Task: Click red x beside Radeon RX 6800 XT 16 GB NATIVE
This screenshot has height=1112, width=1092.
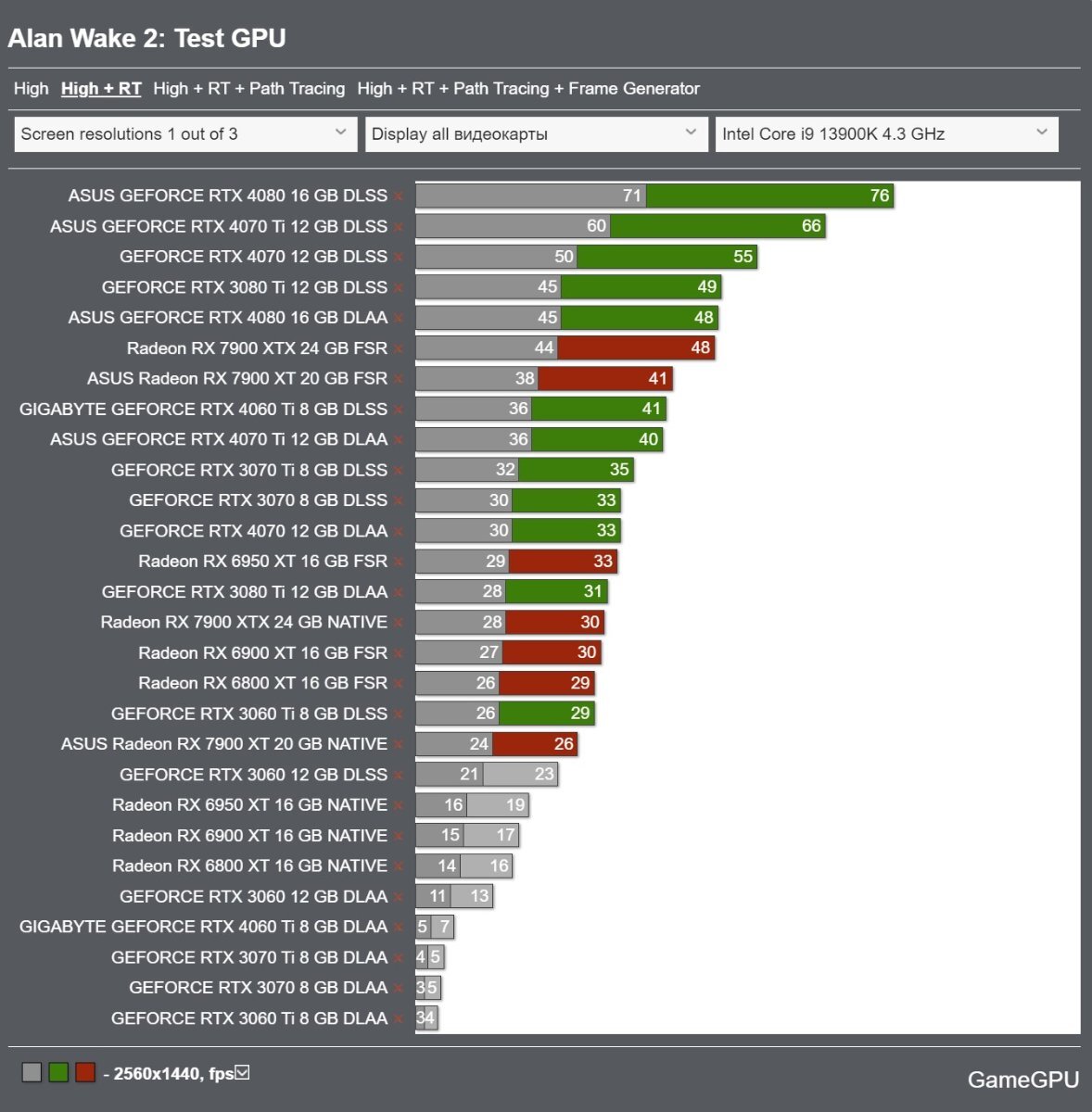Action: 399,867
